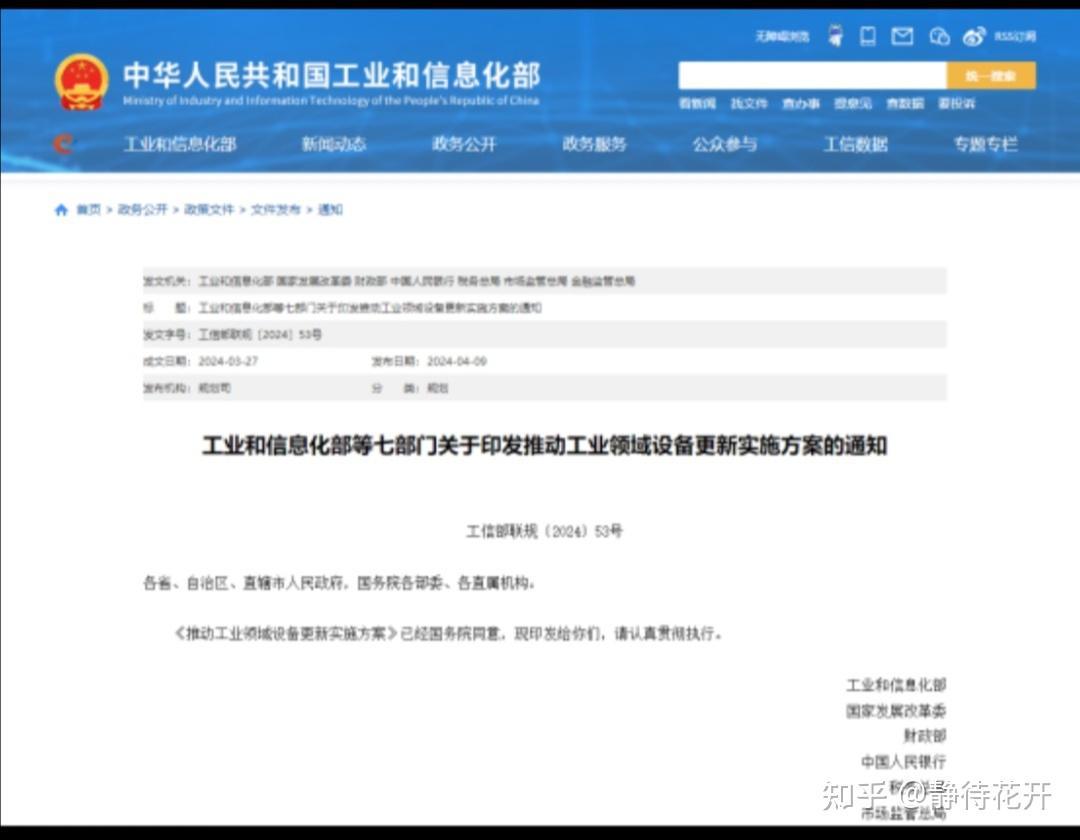Click the centered document number 工信部联规〔2024〕53号
1080x840 pixels.
544,532
